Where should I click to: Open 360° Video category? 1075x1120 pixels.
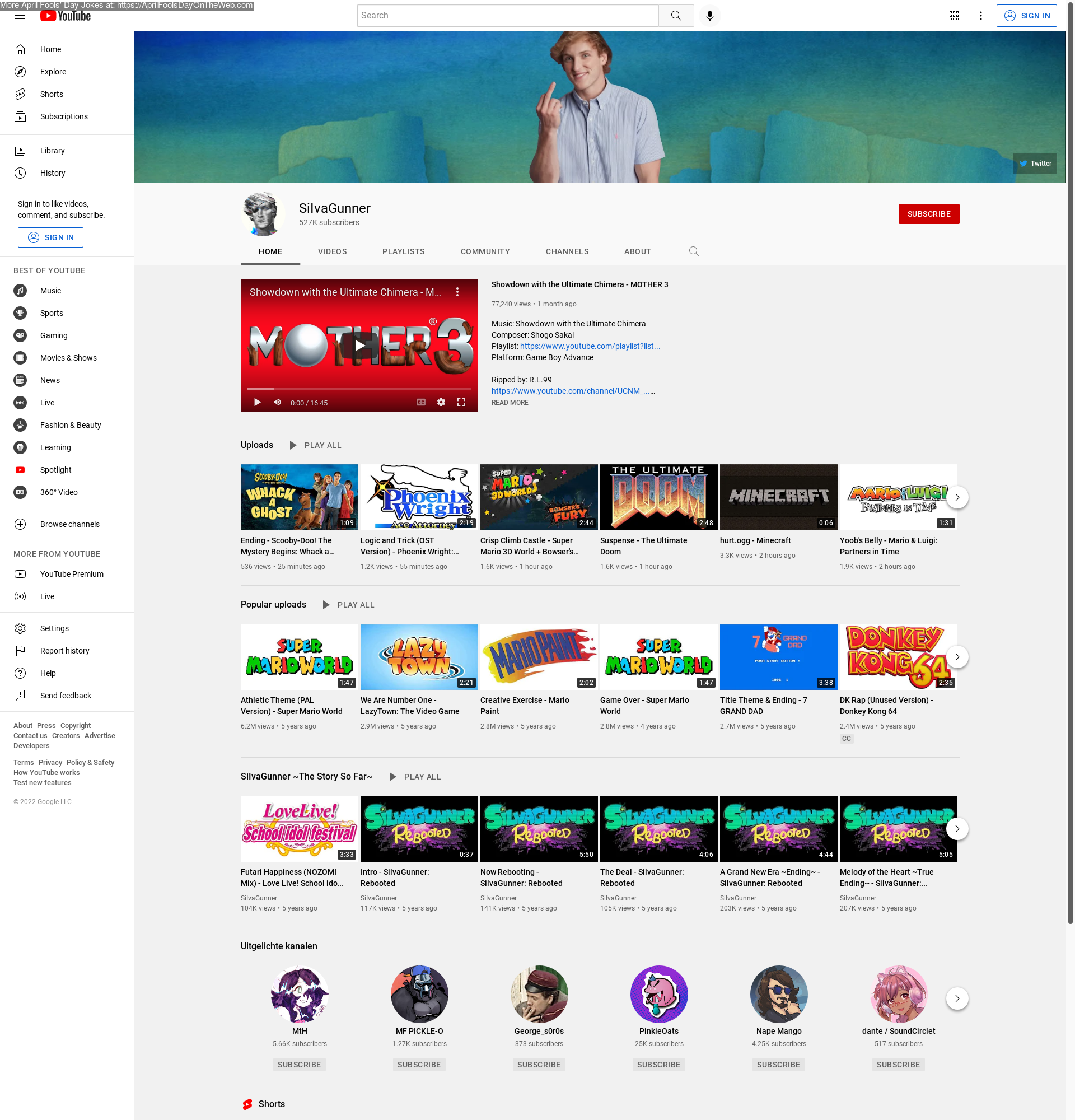pos(67,492)
